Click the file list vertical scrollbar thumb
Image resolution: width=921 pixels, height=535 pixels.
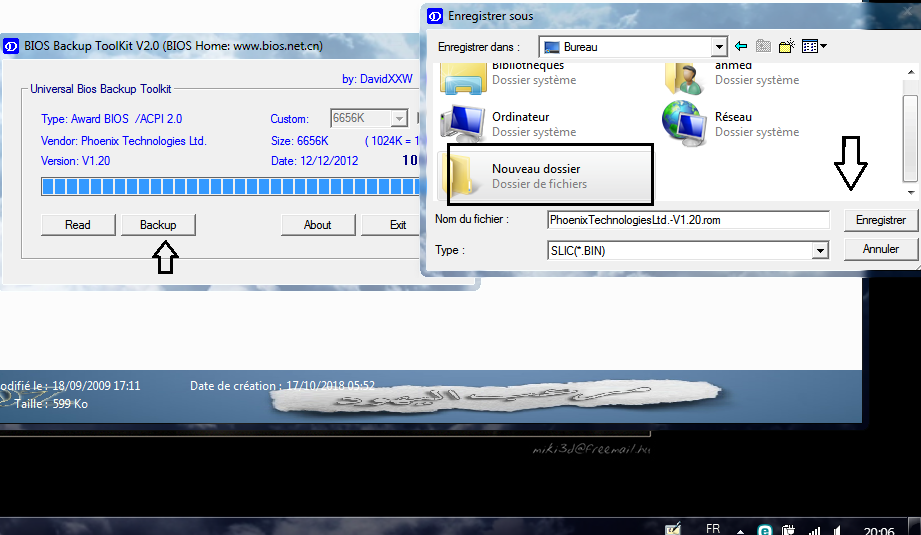910,138
